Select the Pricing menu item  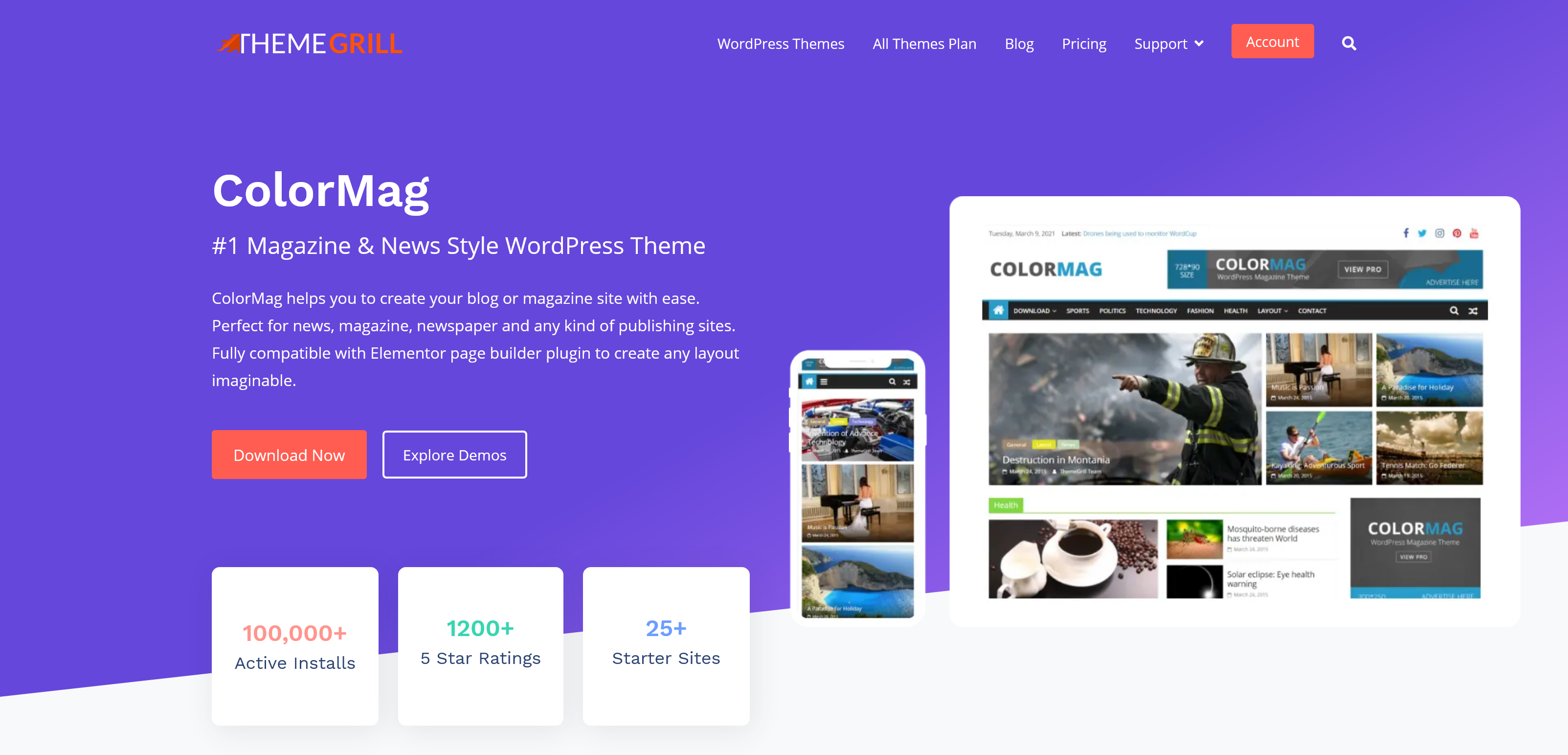(x=1084, y=43)
